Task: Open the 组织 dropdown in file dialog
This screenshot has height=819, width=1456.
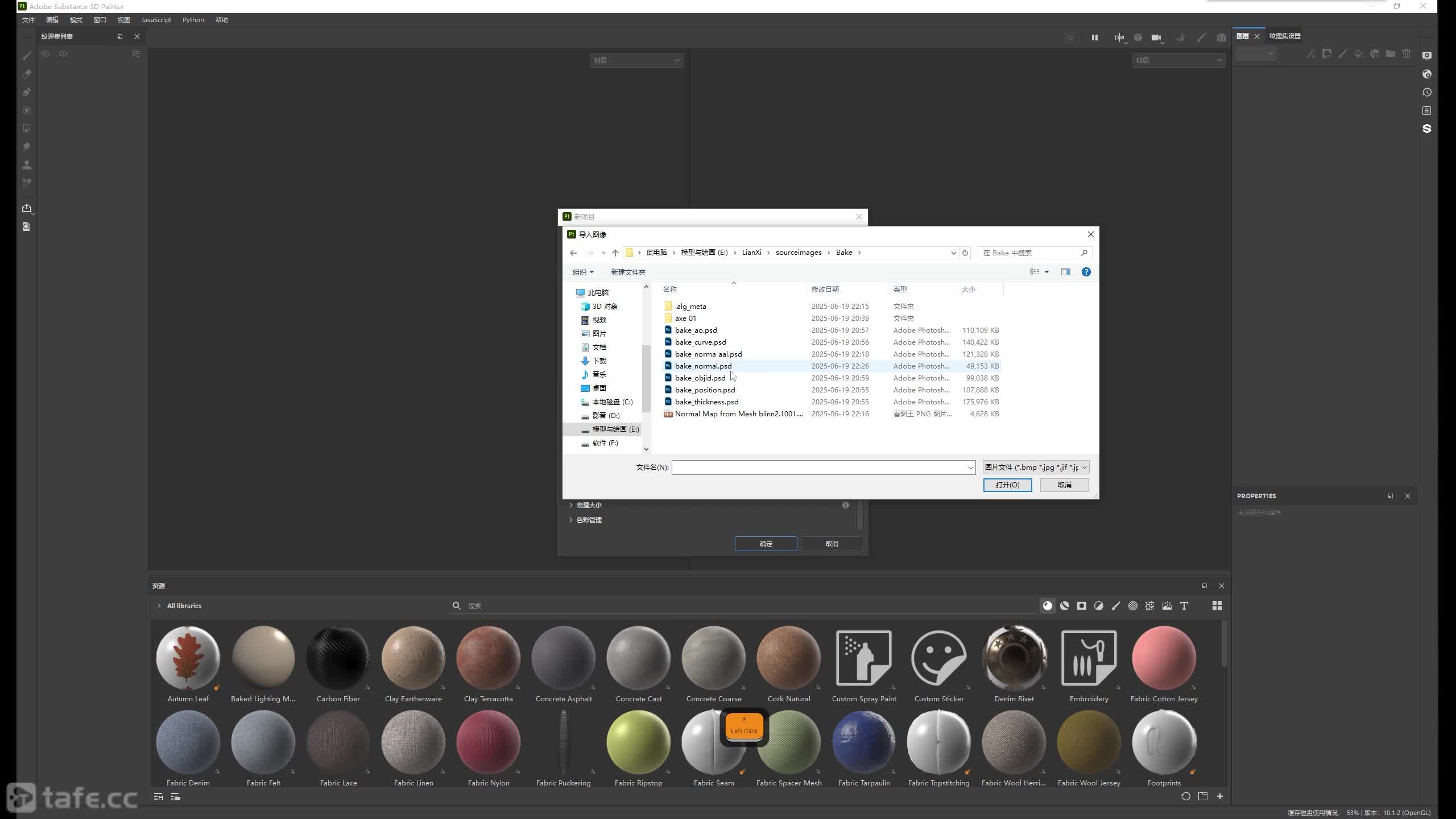Action: point(583,272)
